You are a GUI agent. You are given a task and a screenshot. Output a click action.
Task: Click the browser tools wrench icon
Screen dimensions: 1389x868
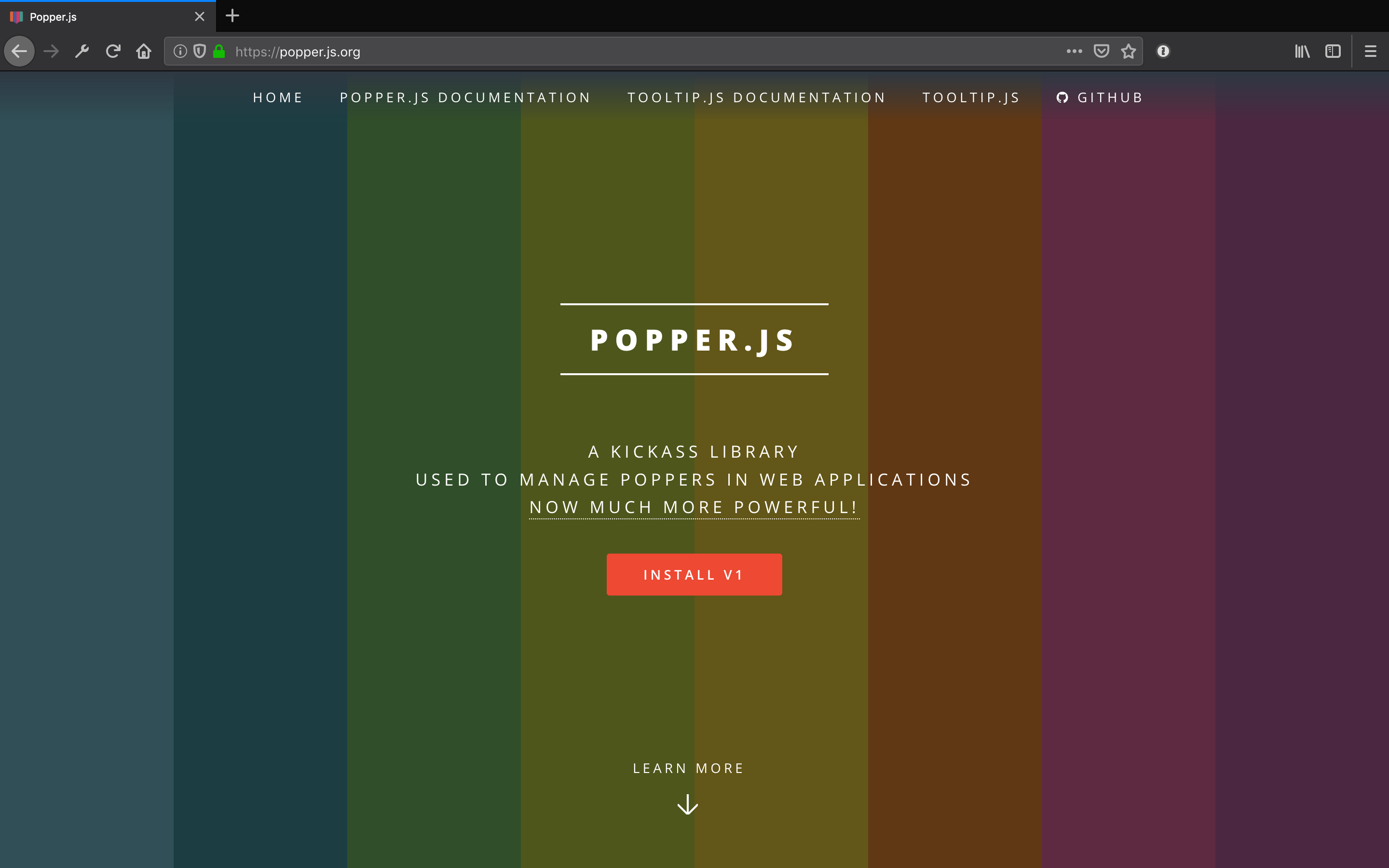(83, 51)
